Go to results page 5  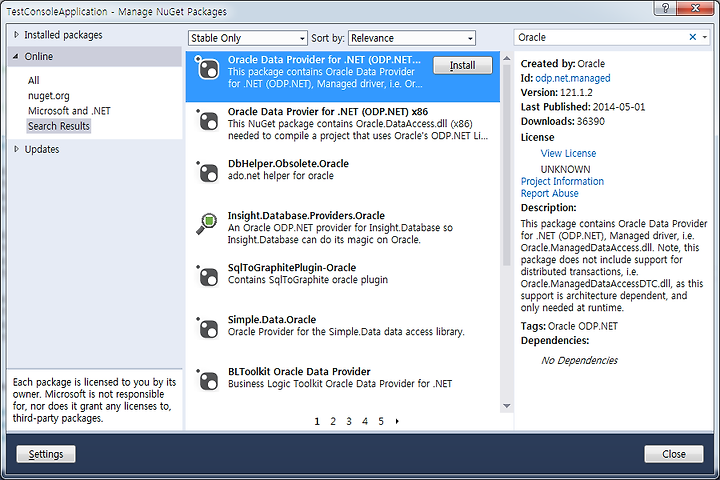click(381, 421)
